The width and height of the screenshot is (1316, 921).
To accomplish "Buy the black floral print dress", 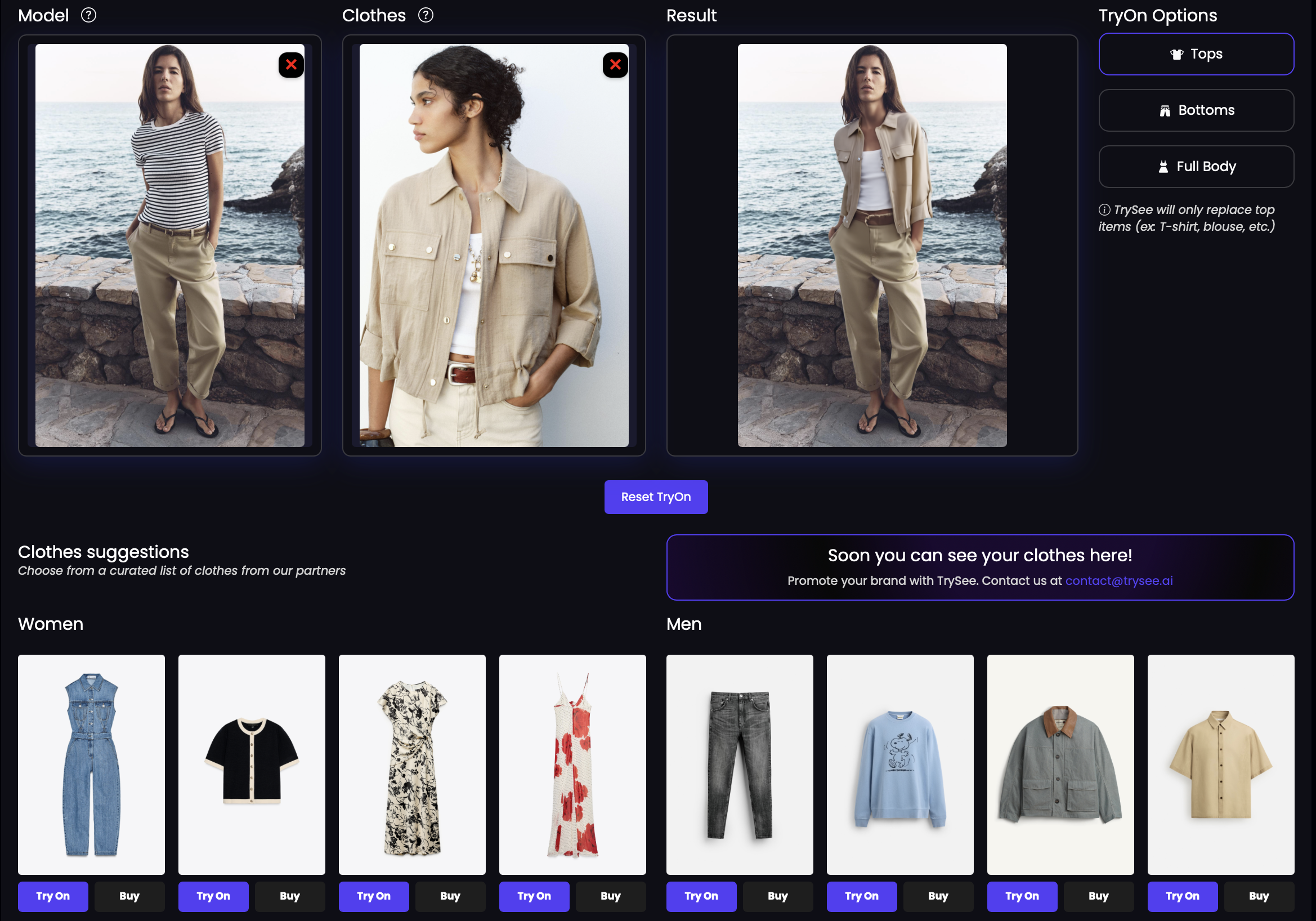I will pos(450,896).
